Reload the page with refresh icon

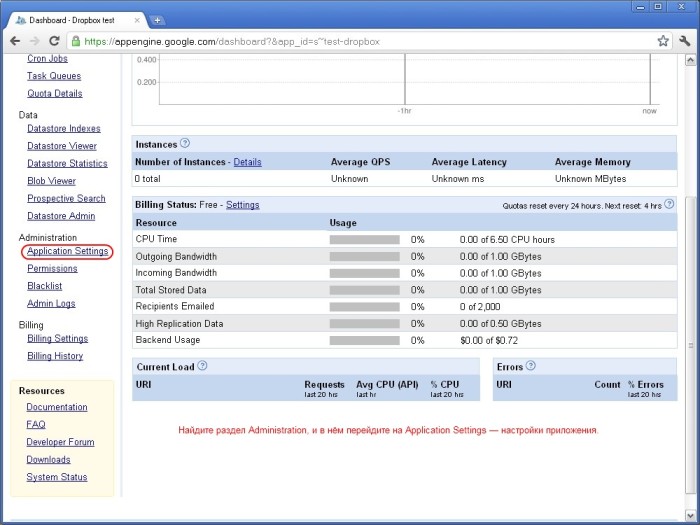point(54,41)
